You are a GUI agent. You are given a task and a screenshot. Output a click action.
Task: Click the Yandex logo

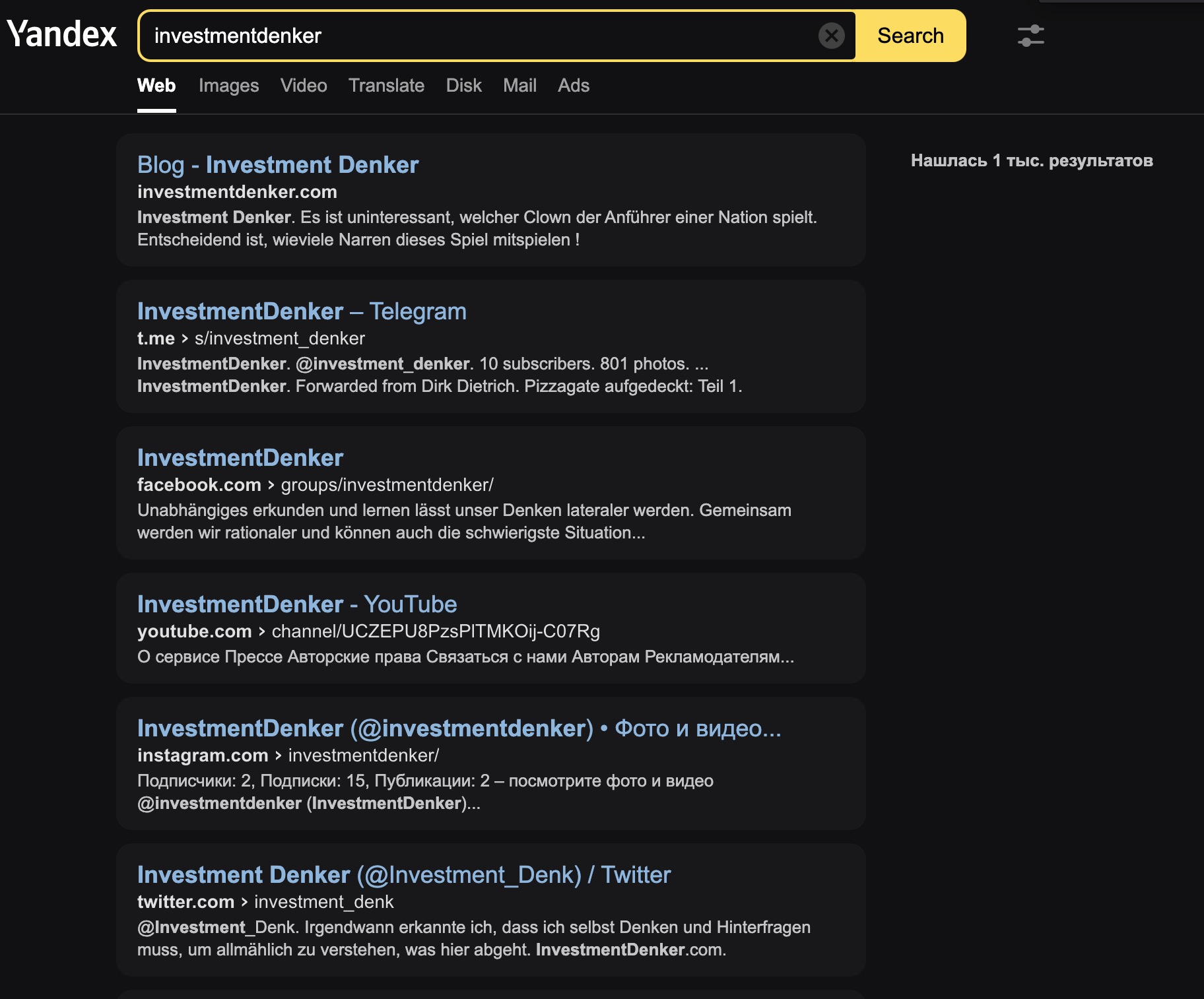(62, 34)
